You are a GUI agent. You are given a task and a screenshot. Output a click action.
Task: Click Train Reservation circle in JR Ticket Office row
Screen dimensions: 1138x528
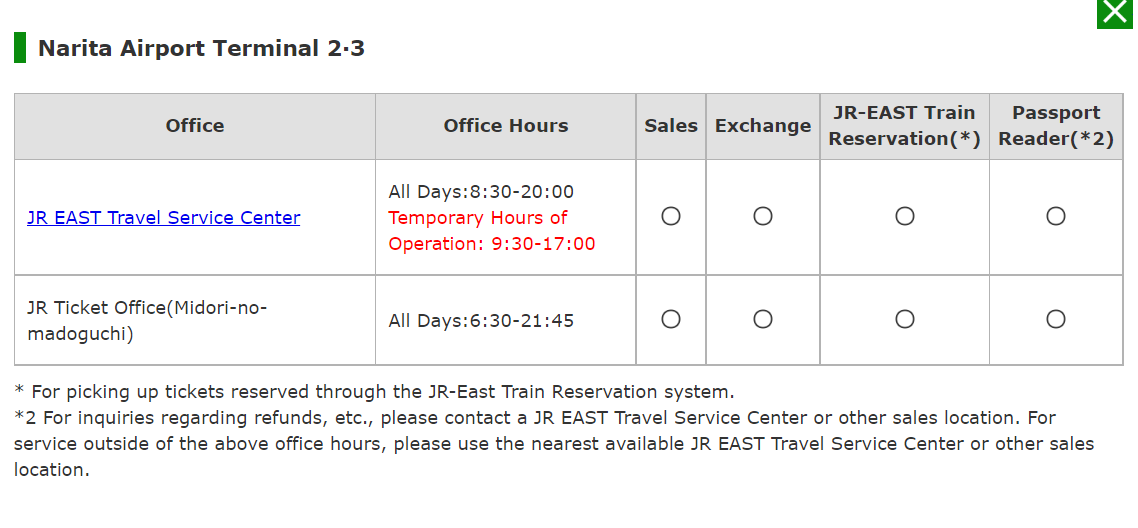904,319
